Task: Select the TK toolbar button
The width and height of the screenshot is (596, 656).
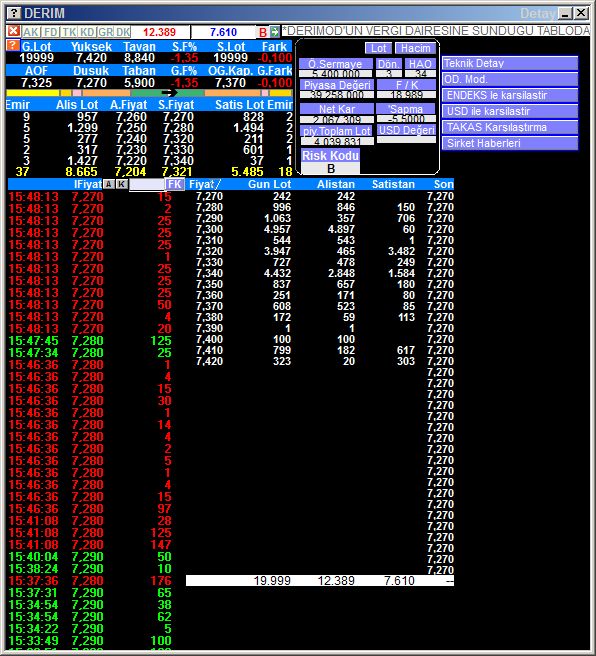Action: tap(69, 32)
